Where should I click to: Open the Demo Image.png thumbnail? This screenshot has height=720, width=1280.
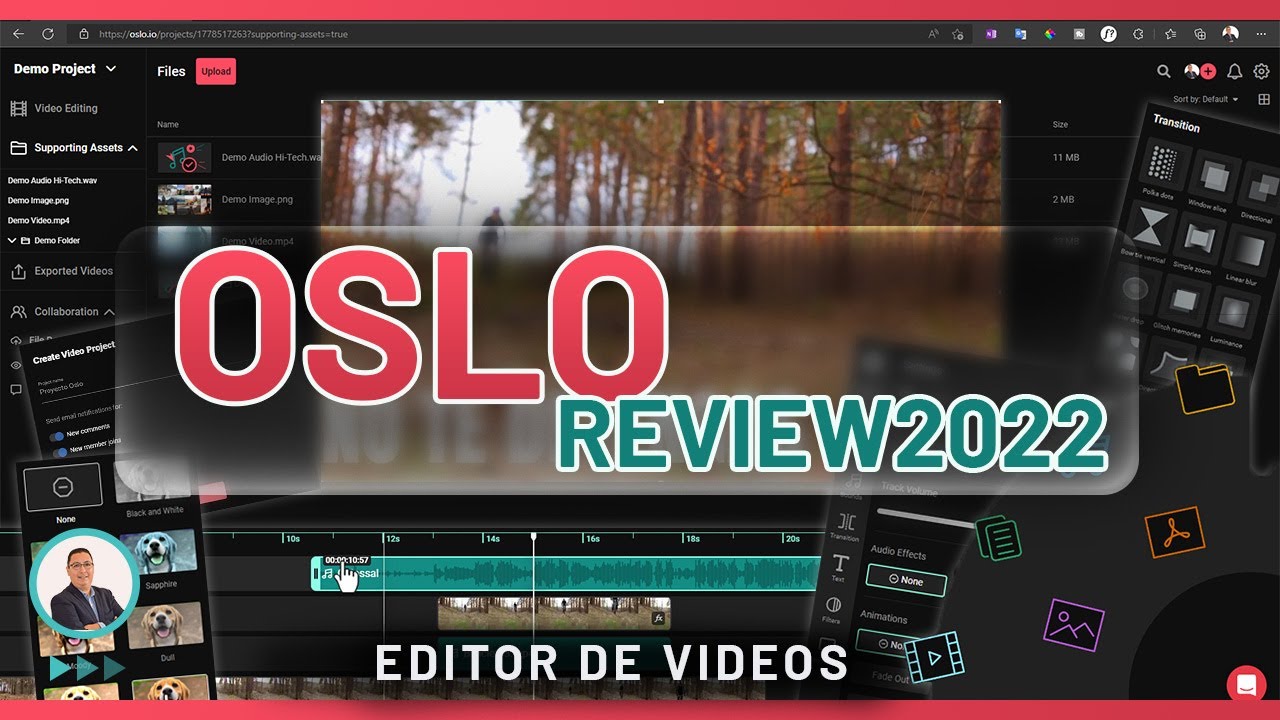click(184, 199)
